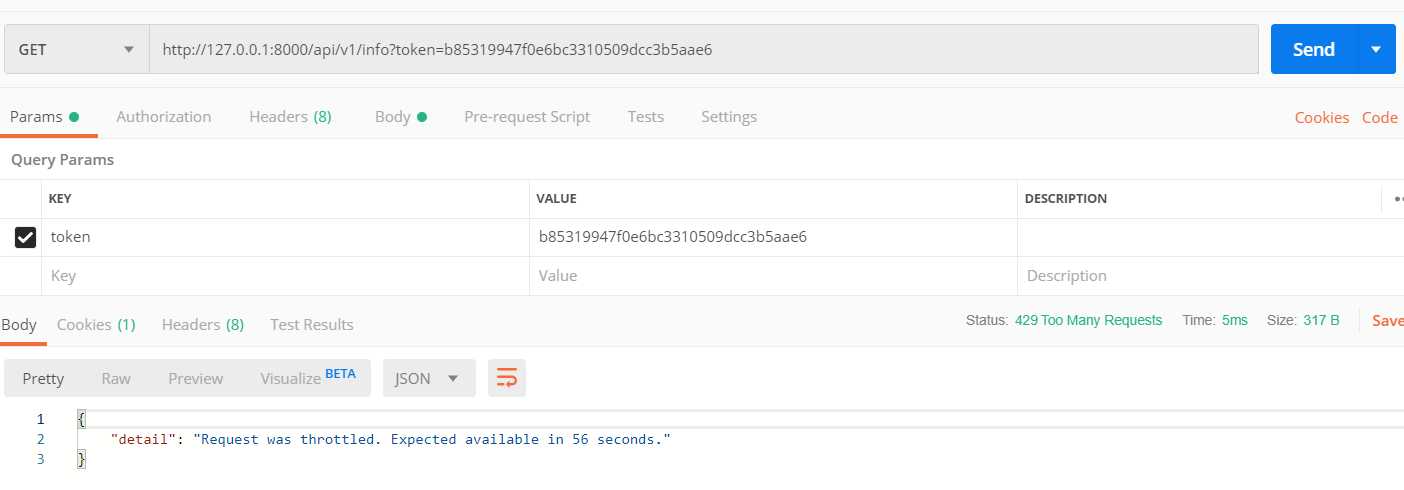Screen dimensions: 1404x490
Task: Click the empty Key placeholder field
Action: (x=285, y=276)
